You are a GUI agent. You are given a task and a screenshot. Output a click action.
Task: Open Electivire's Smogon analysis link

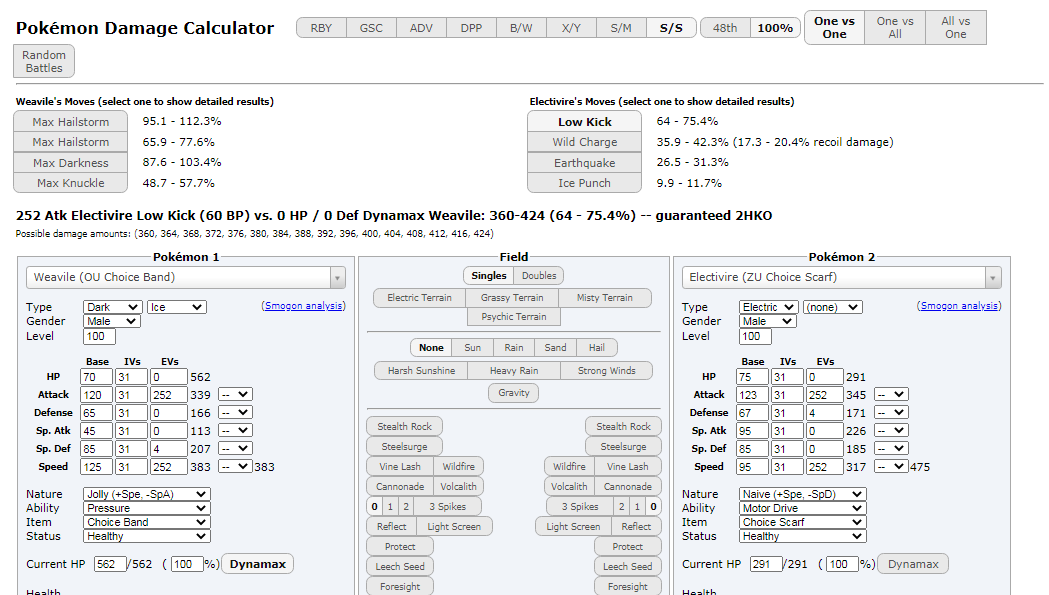[959, 306]
